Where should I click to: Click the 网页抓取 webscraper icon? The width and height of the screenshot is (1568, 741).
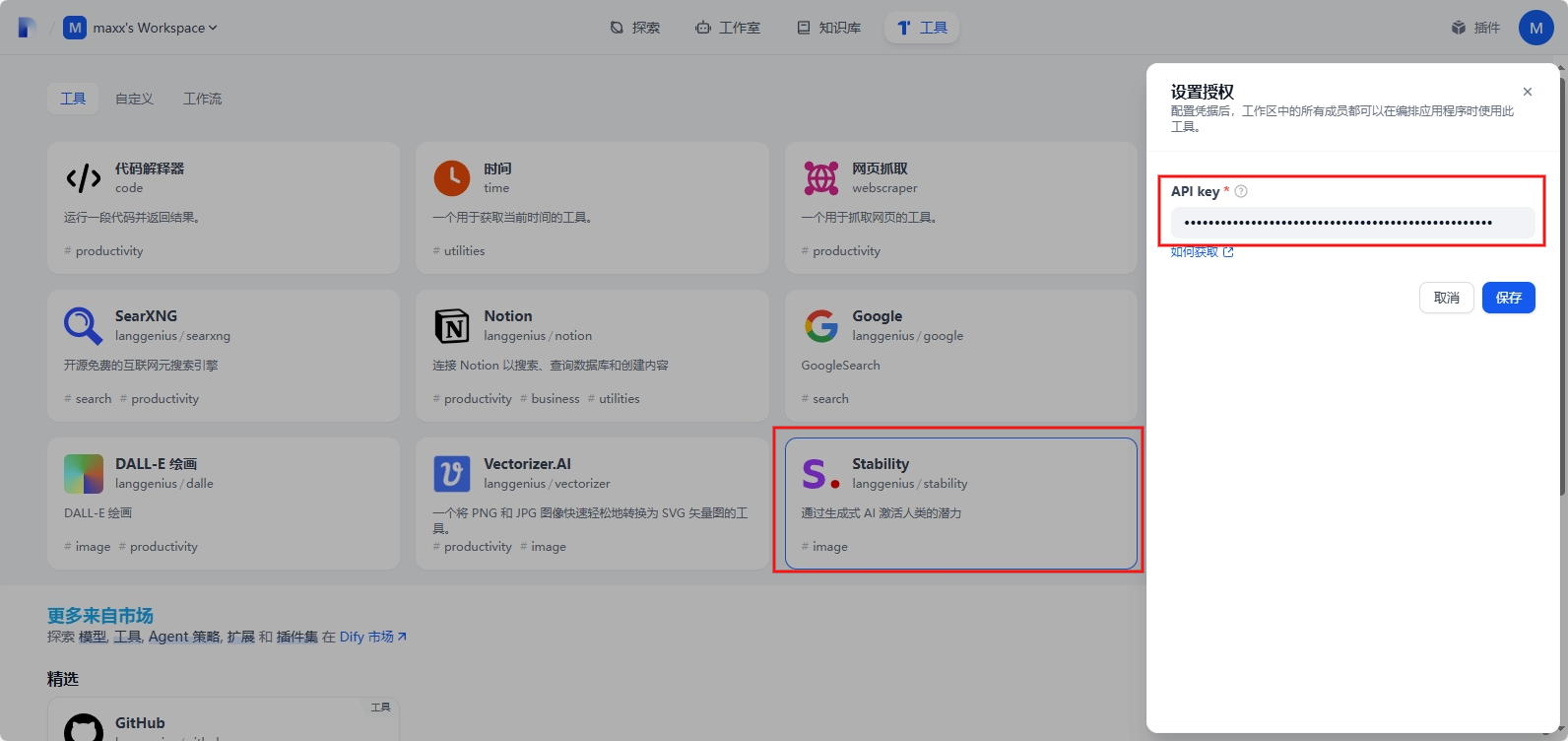(821, 178)
